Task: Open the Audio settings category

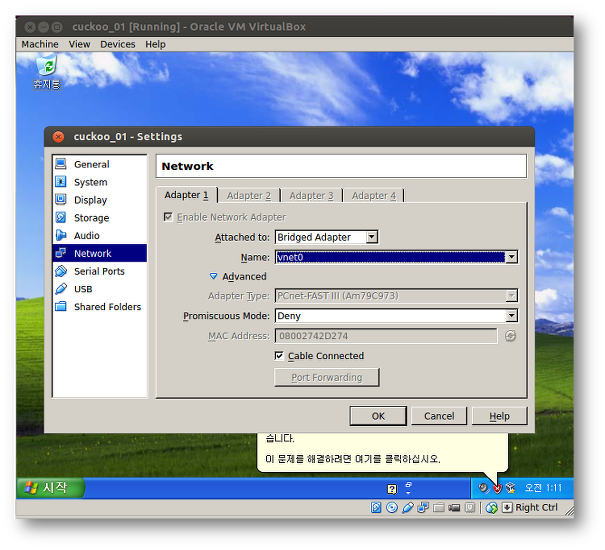Action: pyautogui.click(x=100, y=235)
